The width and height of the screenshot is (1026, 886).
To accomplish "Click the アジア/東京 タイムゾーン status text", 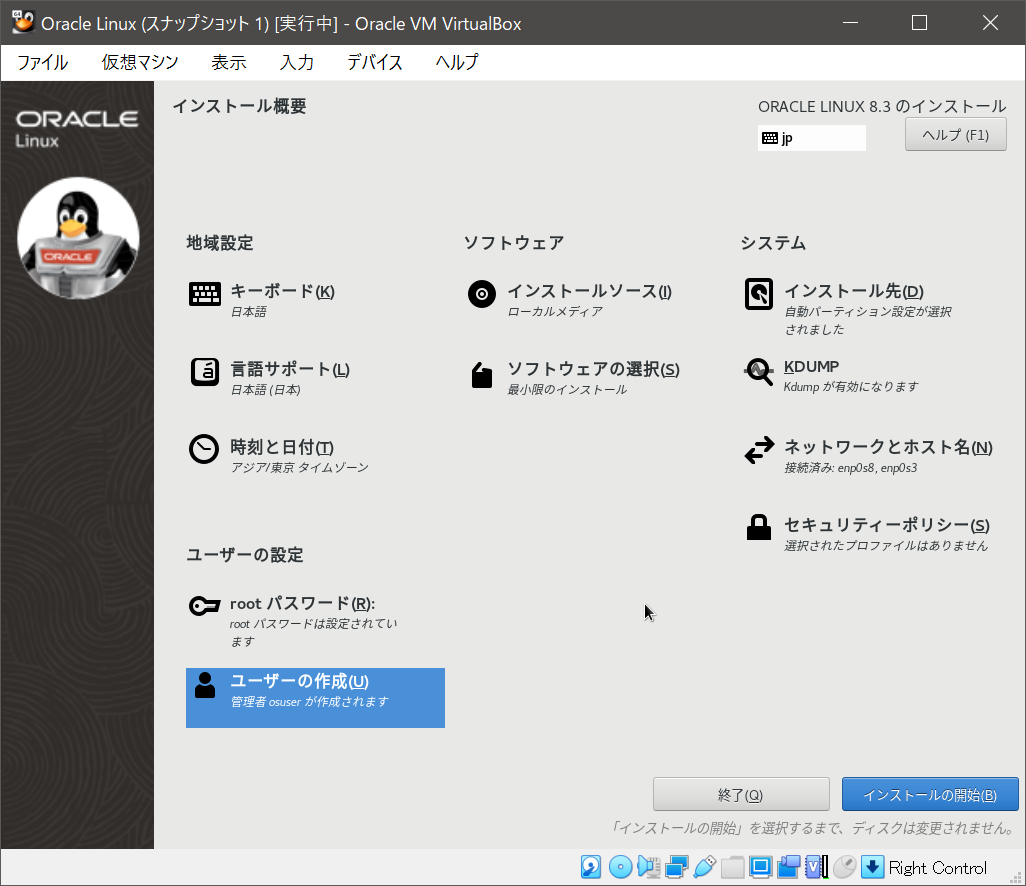I will 300,467.
